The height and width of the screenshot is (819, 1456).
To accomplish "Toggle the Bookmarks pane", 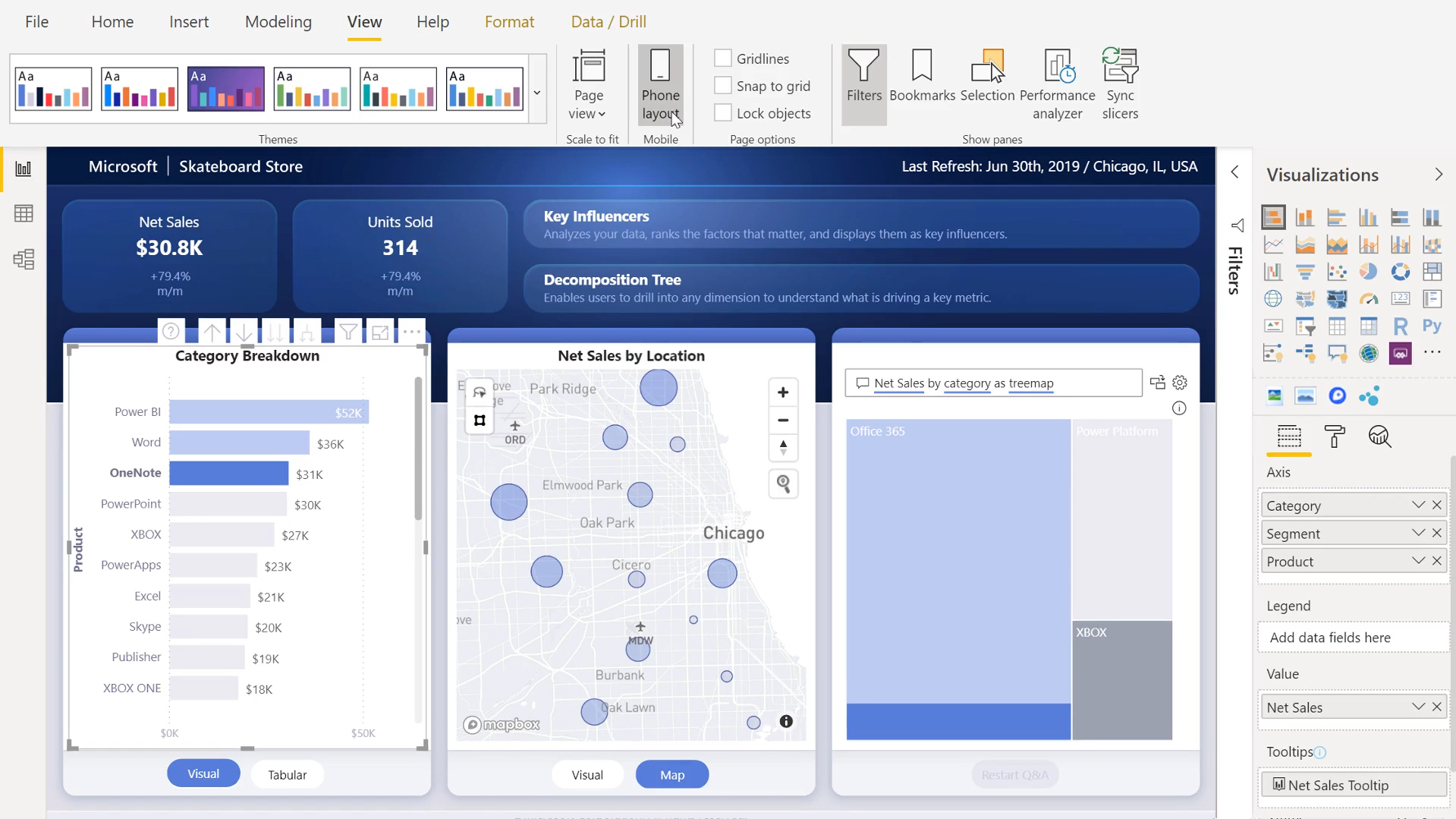I will pos(922,76).
